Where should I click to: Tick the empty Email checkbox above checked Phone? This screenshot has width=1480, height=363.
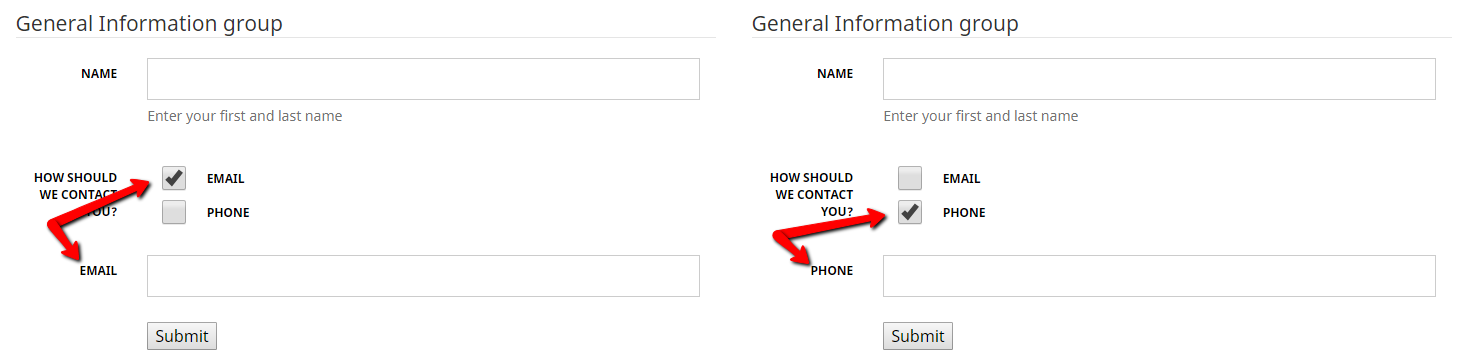pos(910,178)
